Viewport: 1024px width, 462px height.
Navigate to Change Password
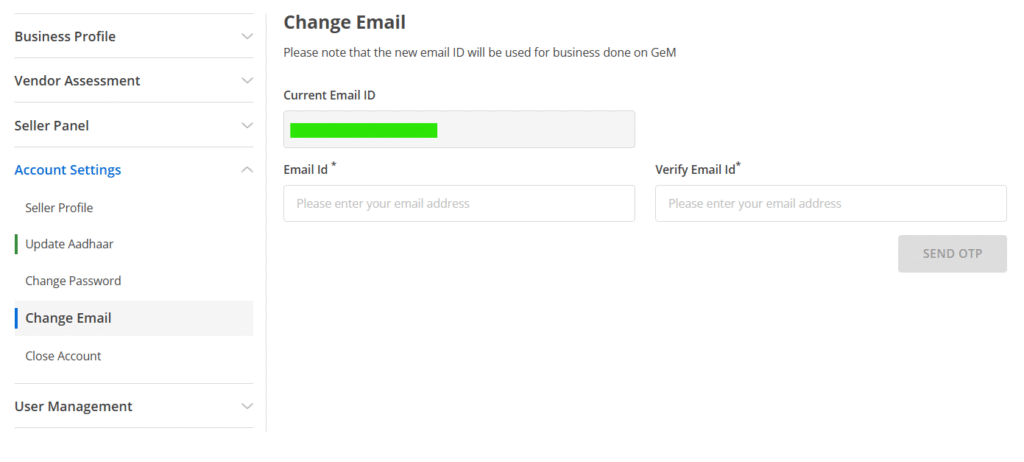coord(73,281)
